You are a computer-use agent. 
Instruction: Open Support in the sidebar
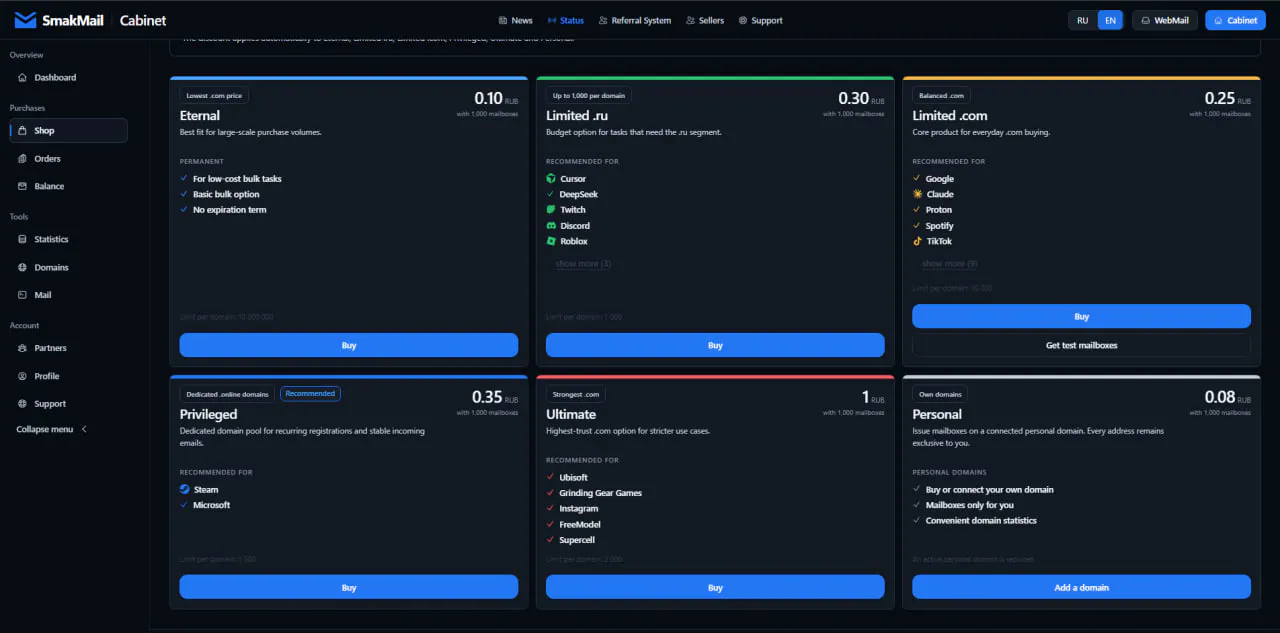[68, 404]
